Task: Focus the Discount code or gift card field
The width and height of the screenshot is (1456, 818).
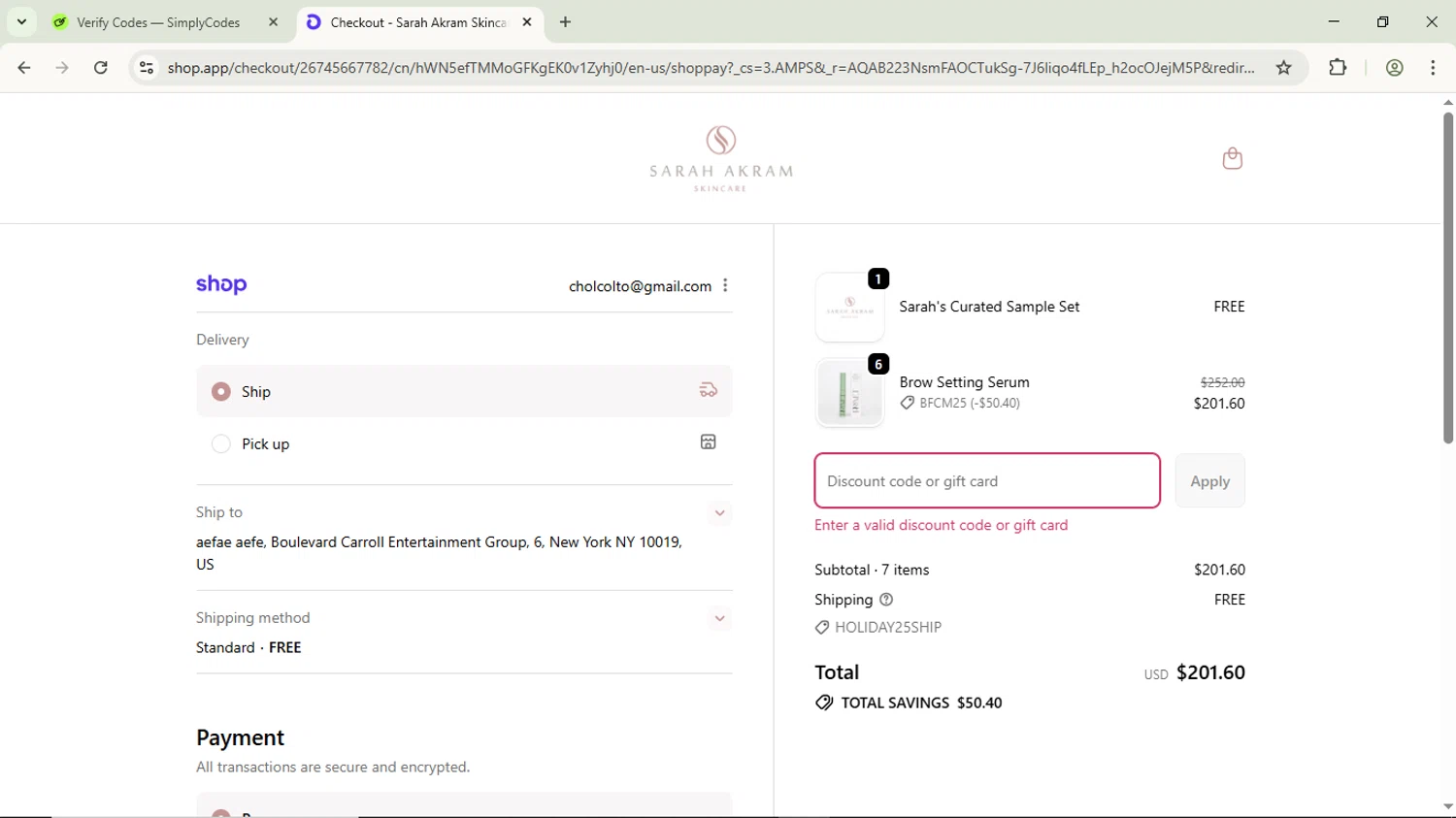Action: pyautogui.click(x=987, y=480)
